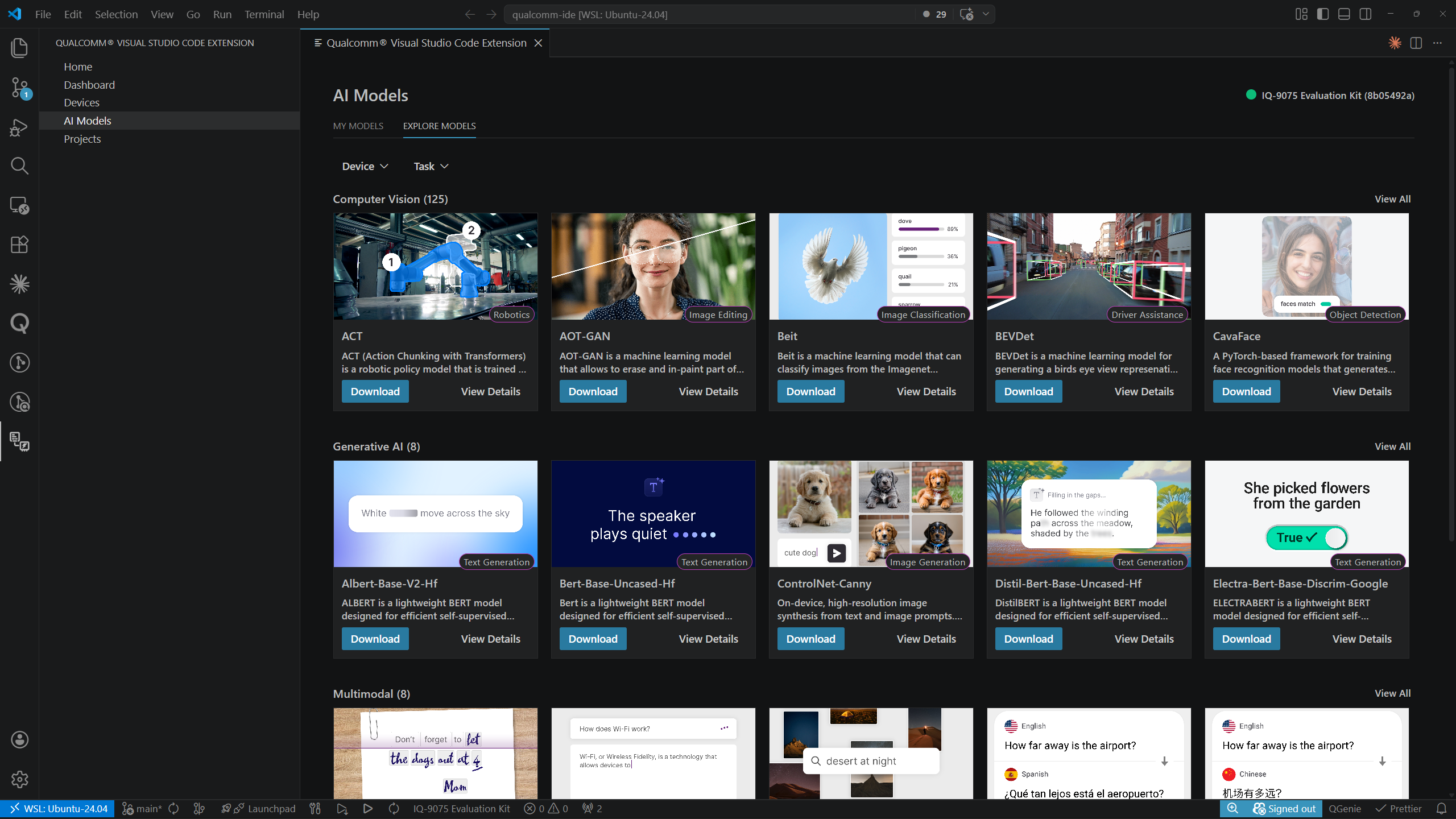1456x819 pixels.
Task: Open the File menu
Action: [43, 14]
